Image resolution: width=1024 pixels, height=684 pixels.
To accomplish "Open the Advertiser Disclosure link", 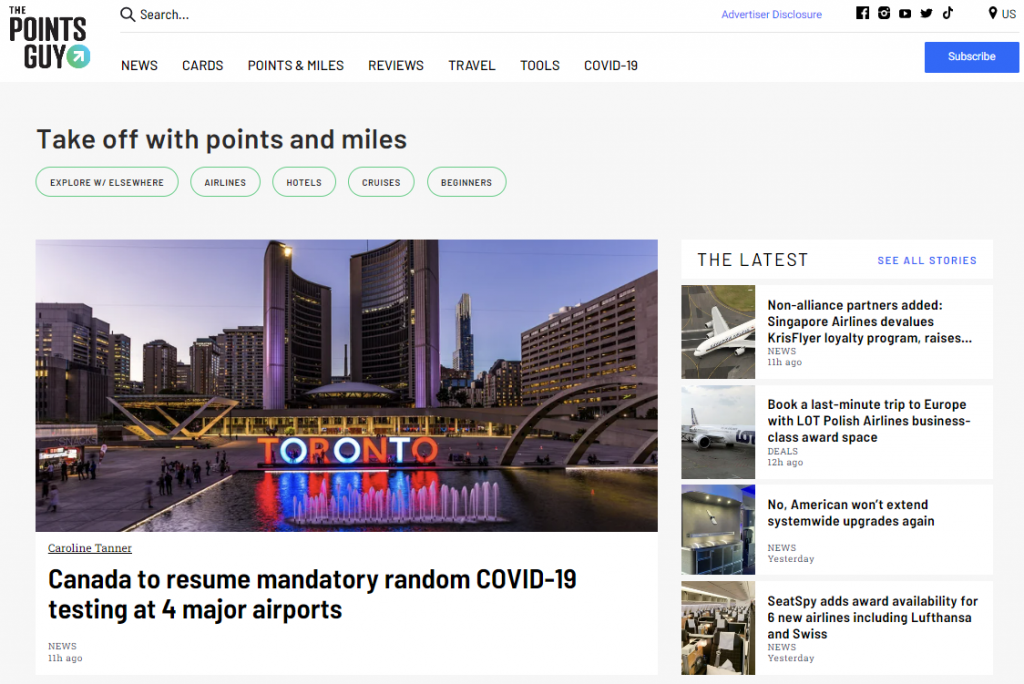I will coord(771,14).
